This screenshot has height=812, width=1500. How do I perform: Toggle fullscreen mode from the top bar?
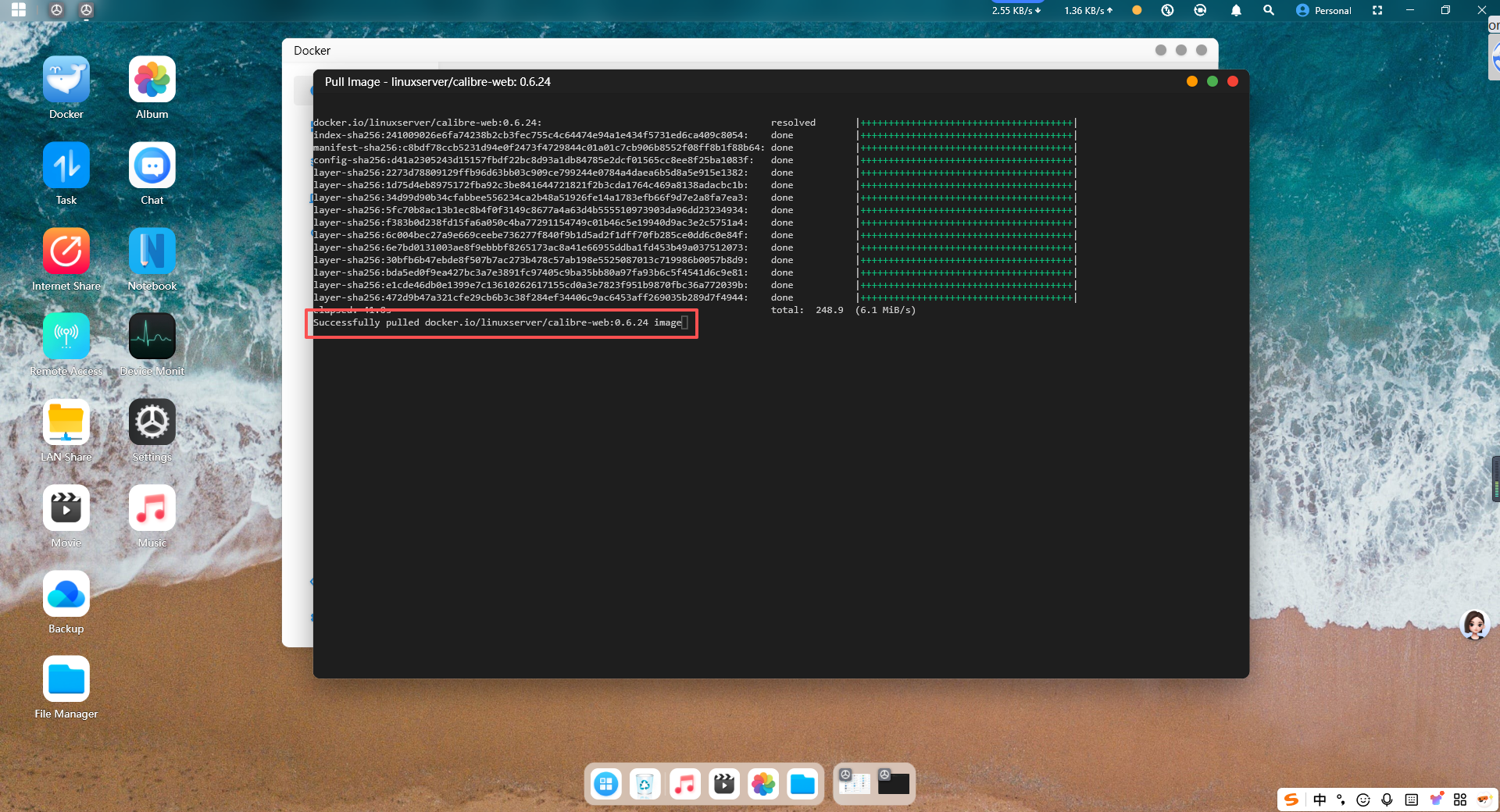click(1377, 10)
